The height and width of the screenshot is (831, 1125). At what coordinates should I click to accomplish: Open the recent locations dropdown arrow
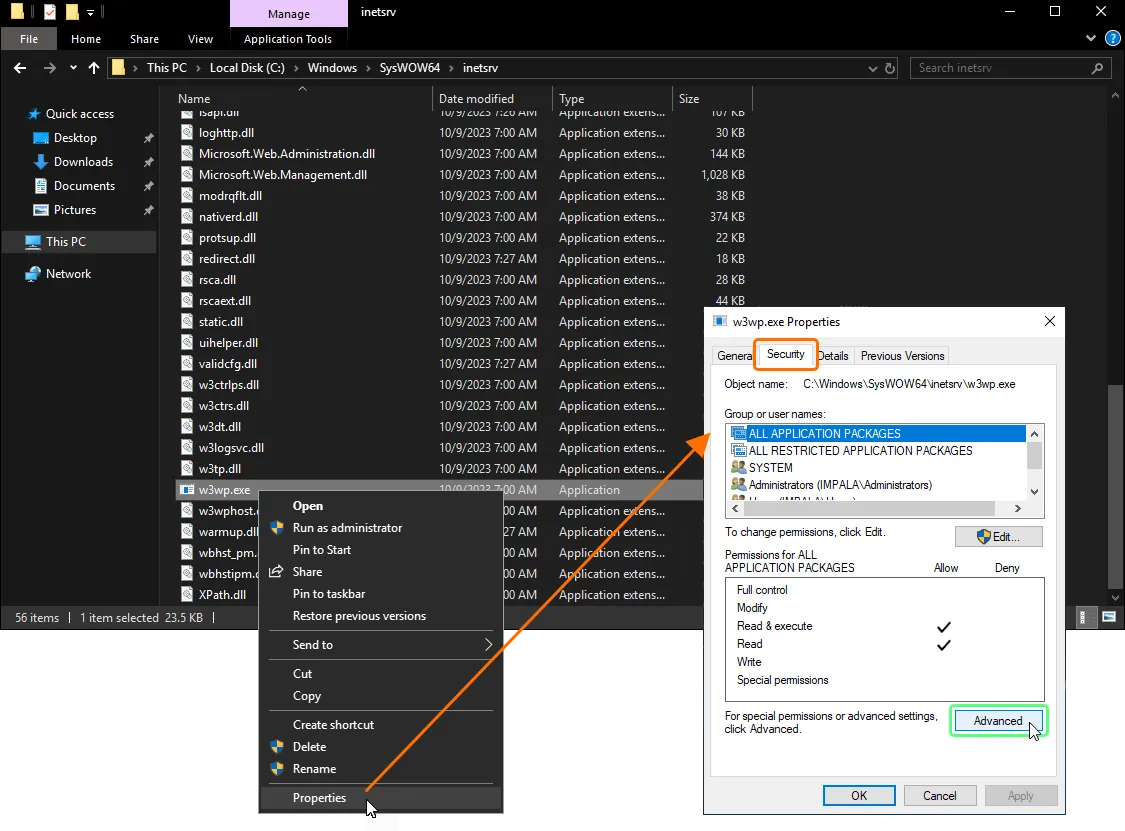73,68
